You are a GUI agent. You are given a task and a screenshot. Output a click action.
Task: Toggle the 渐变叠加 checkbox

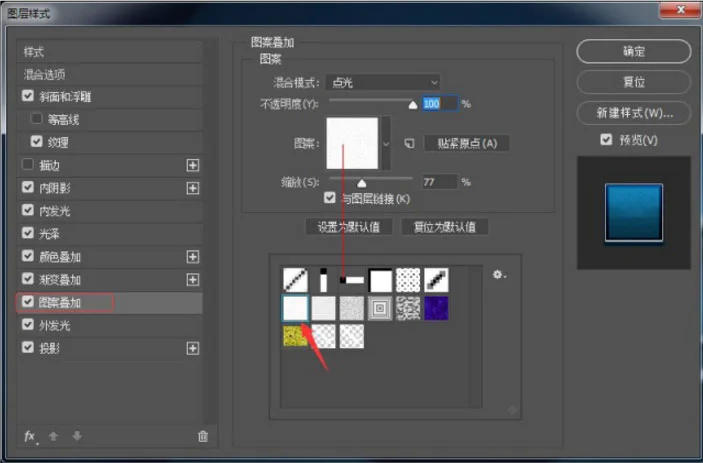click(28, 279)
